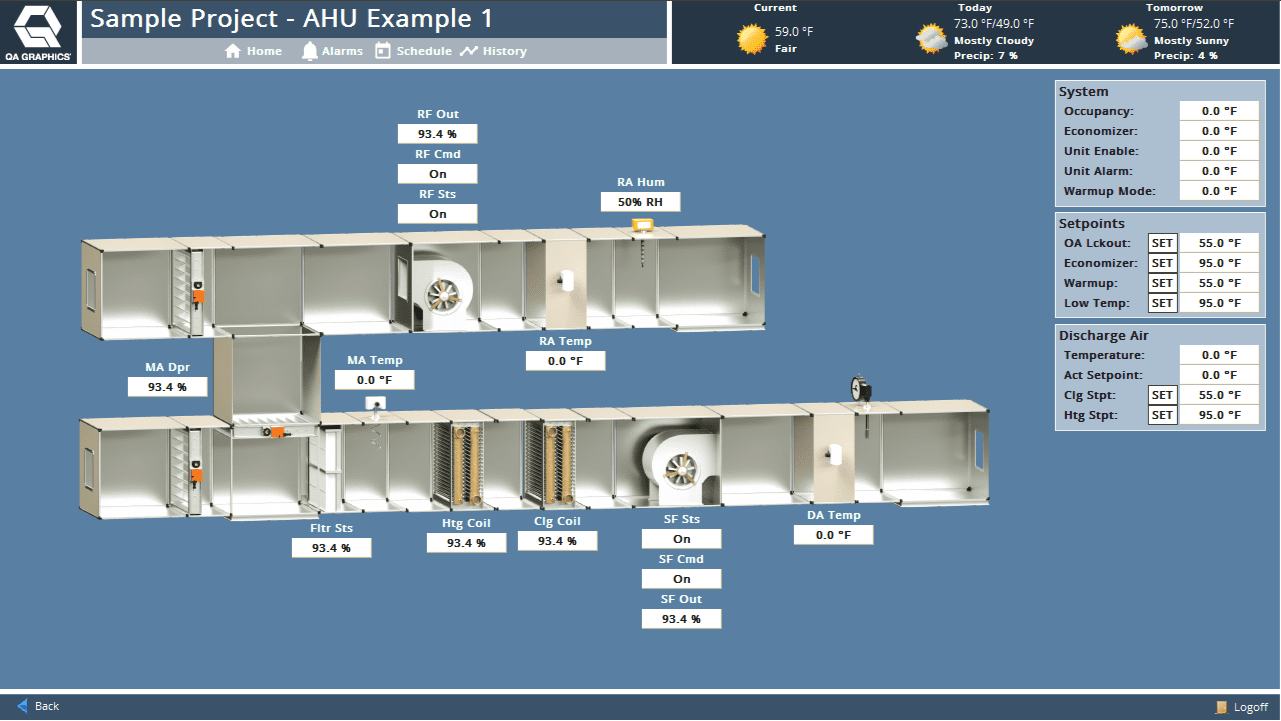This screenshot has height=721, width=1281.
Task: Click the RA Temp 0.0 °F value
Action: click(566, 361)
